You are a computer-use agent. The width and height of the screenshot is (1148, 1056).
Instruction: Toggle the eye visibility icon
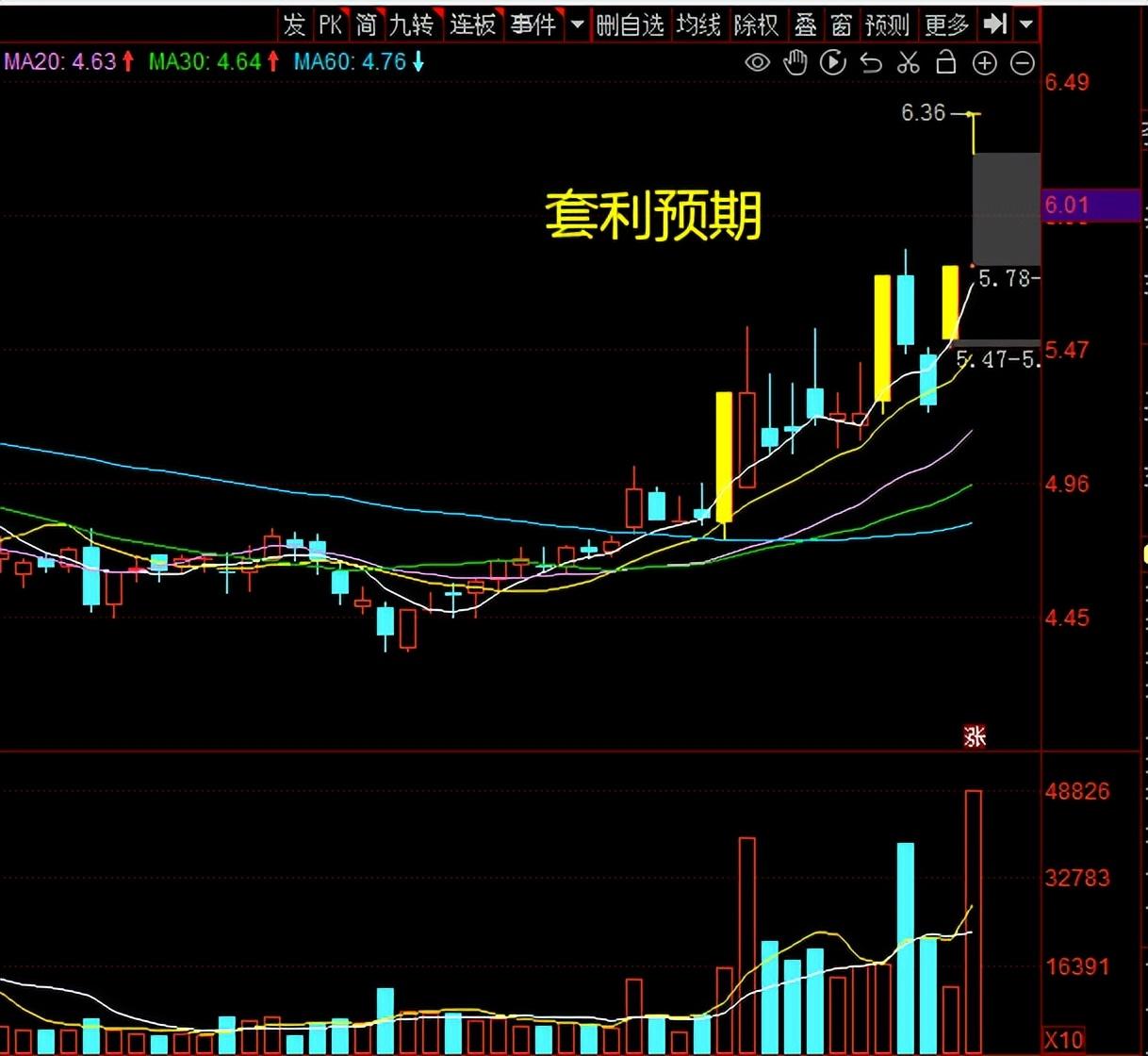click(x=757, y=63)
